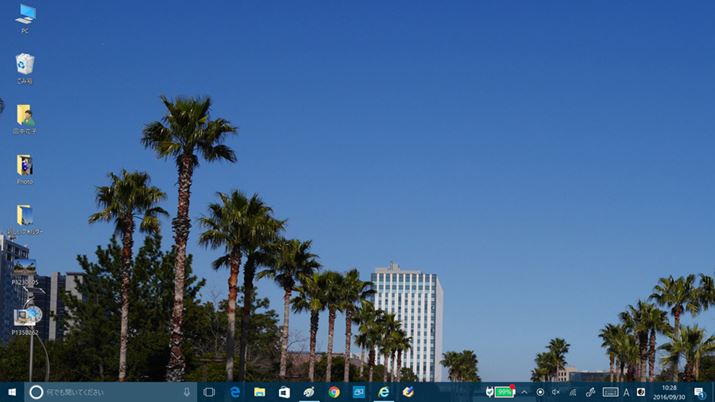
Task: Click the Cortana microphone icon
Action: (x=186, y=392)
